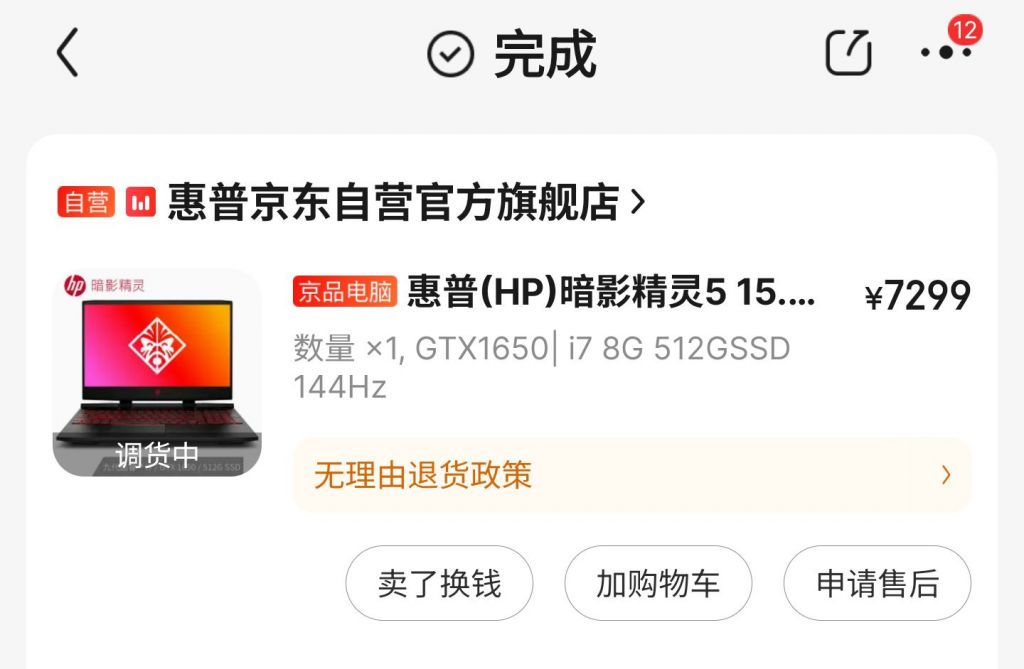Viewport: 1024px width, 669px height.
Task: Open the 惠普京东自营官方旗舰店 store link
Action: pos(393,202)
